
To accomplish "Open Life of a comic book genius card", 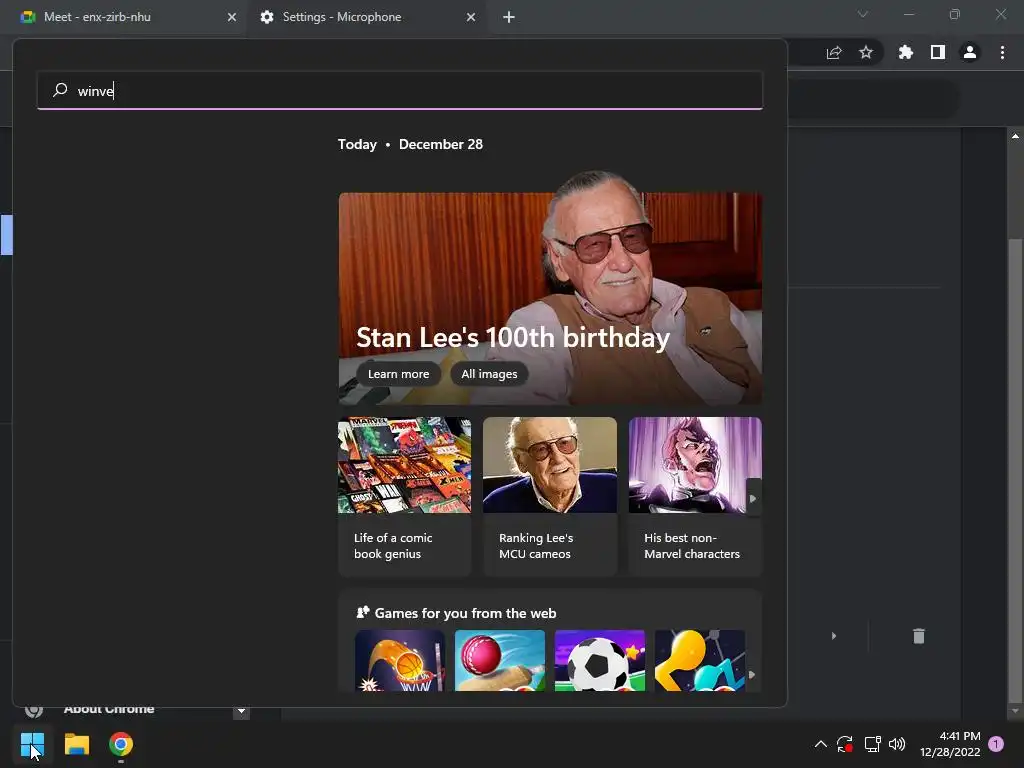I will [404, 496].
